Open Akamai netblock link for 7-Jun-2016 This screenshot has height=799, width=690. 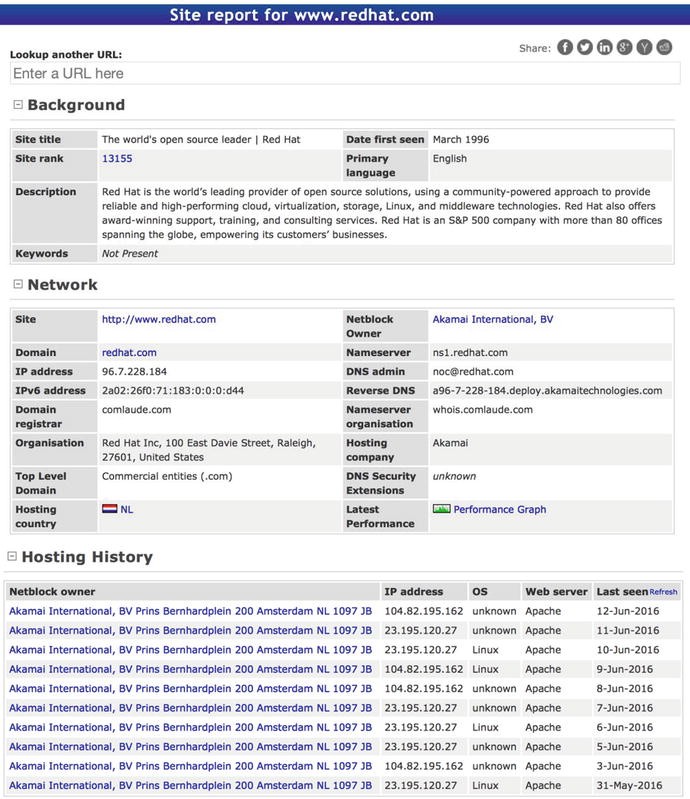[191, 708]
